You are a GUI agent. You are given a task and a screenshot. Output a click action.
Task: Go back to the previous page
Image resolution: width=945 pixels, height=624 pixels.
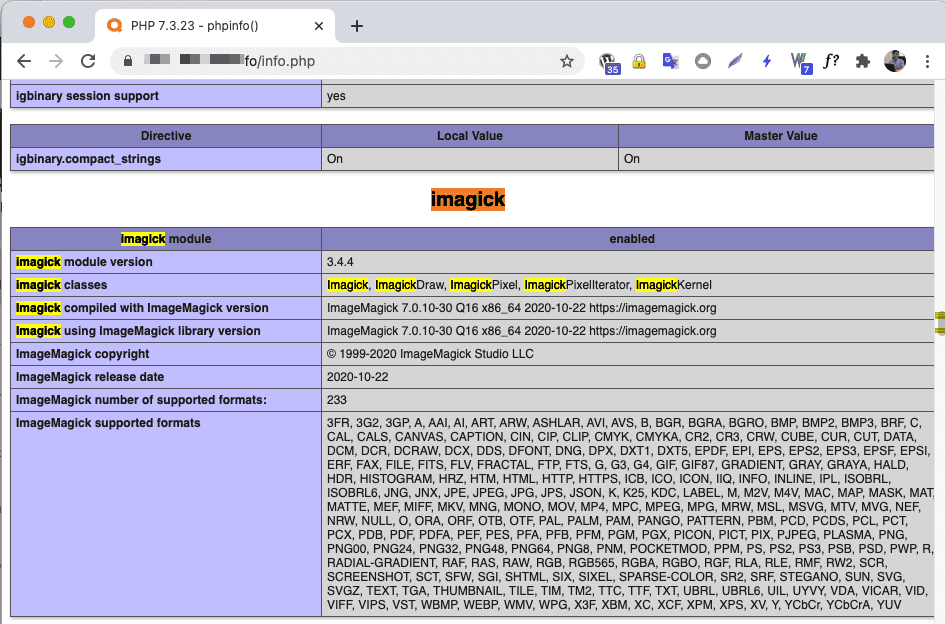pyautogui.click(x=24, y=61)
